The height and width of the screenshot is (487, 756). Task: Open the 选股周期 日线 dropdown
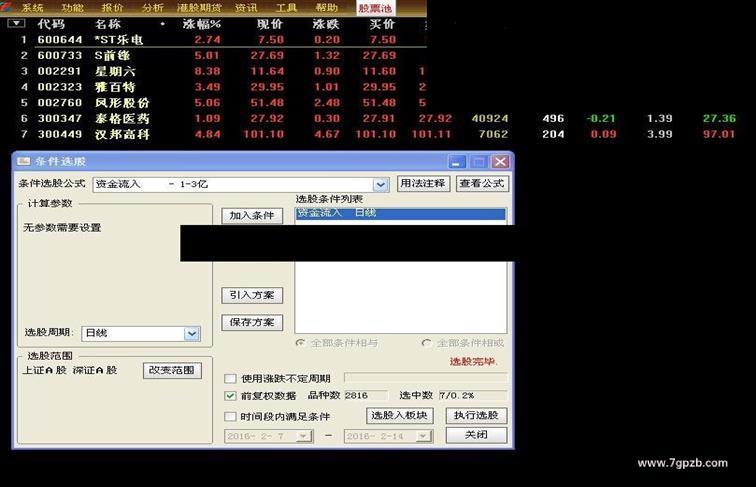[192, 333]
